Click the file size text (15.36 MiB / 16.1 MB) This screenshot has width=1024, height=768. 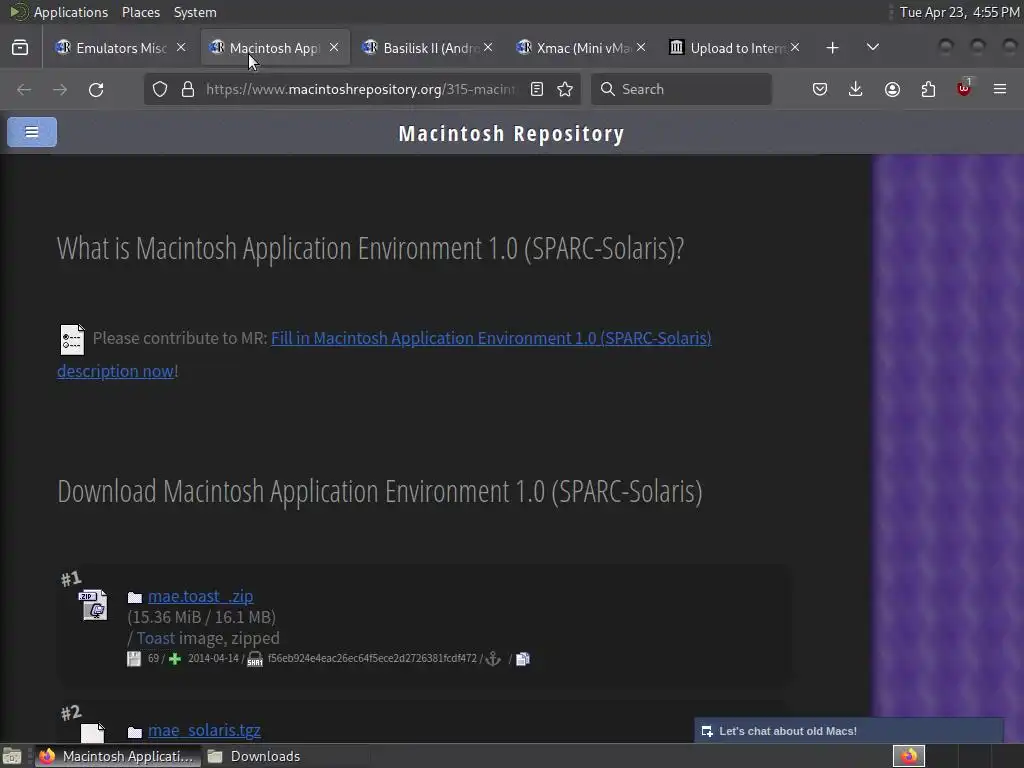coord(202,617)
